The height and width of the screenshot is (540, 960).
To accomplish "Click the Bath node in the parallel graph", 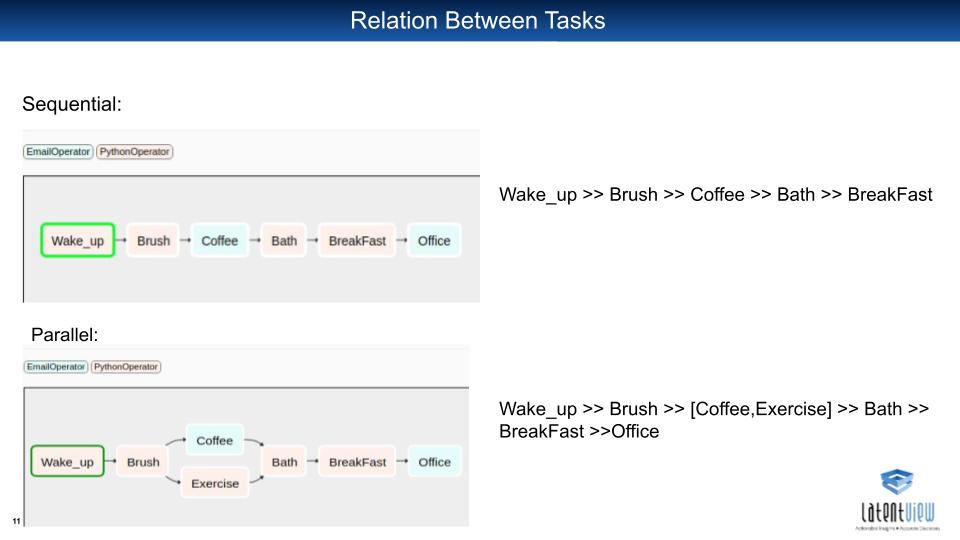I will tap(285, 462).
